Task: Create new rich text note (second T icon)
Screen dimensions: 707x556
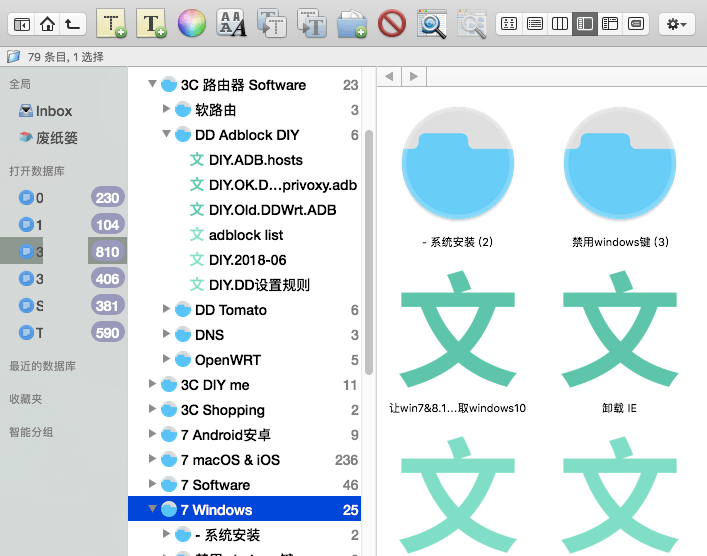Action: click(x=151, y=23)
